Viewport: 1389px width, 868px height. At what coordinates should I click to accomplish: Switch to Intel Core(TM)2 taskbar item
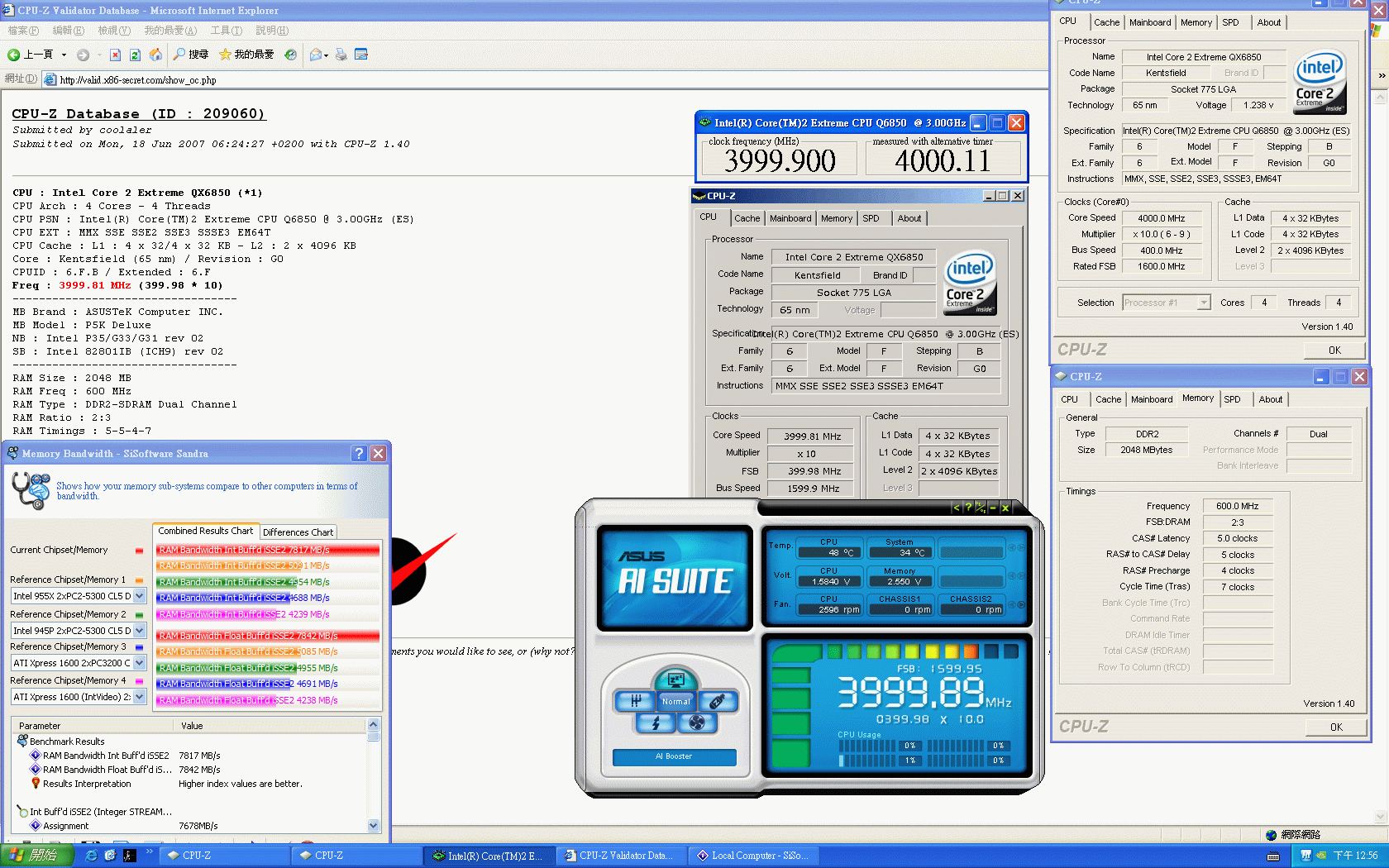click(489, 856)
